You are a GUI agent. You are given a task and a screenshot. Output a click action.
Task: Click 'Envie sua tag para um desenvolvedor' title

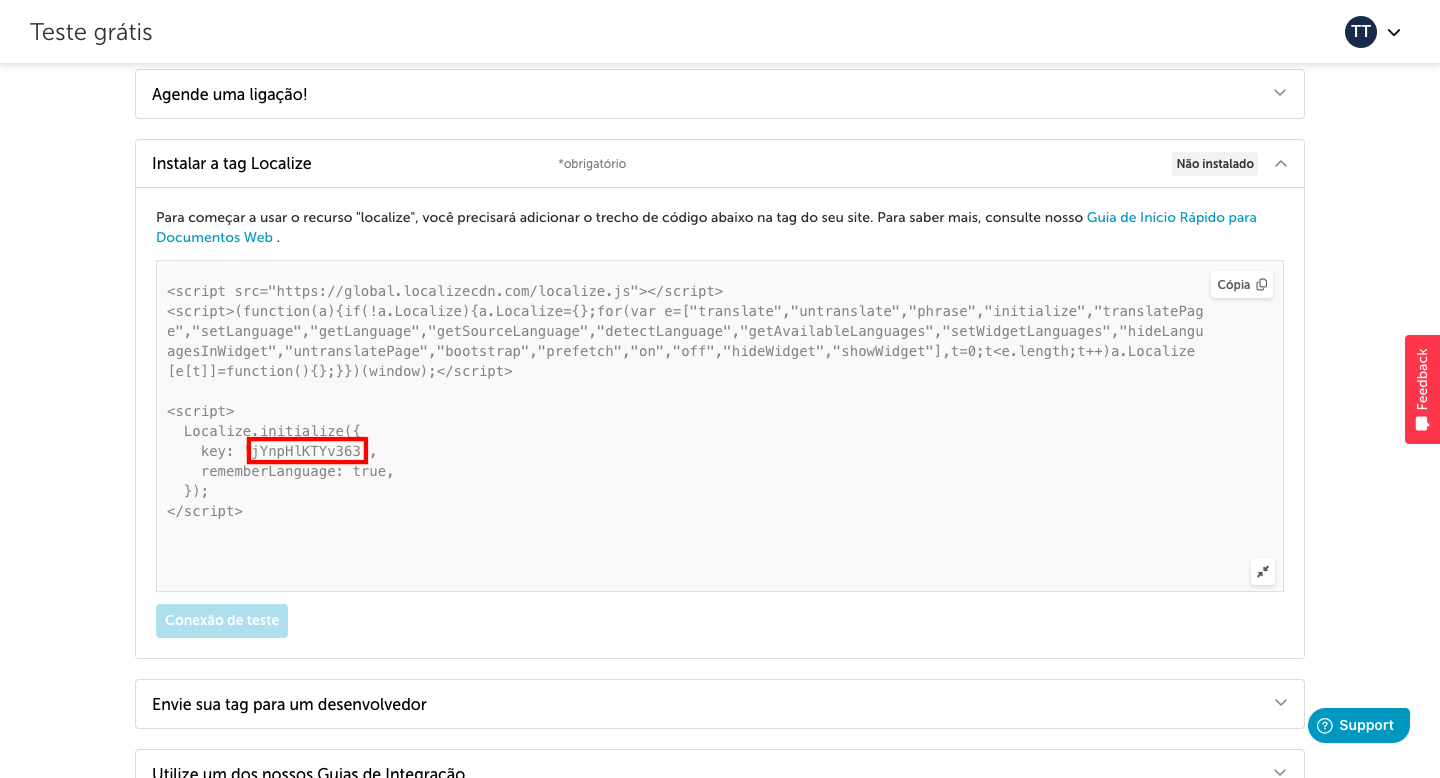(x=289, y=705)
